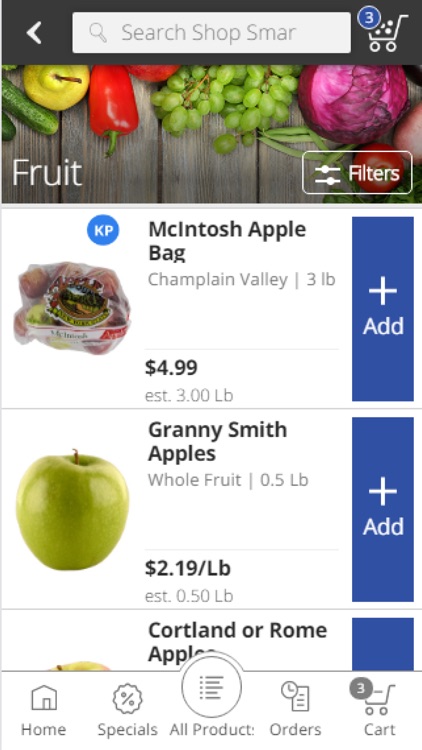422x750 pixels.
Task: Add Granny Smith Apples to cart
Action: pos(383,509)
